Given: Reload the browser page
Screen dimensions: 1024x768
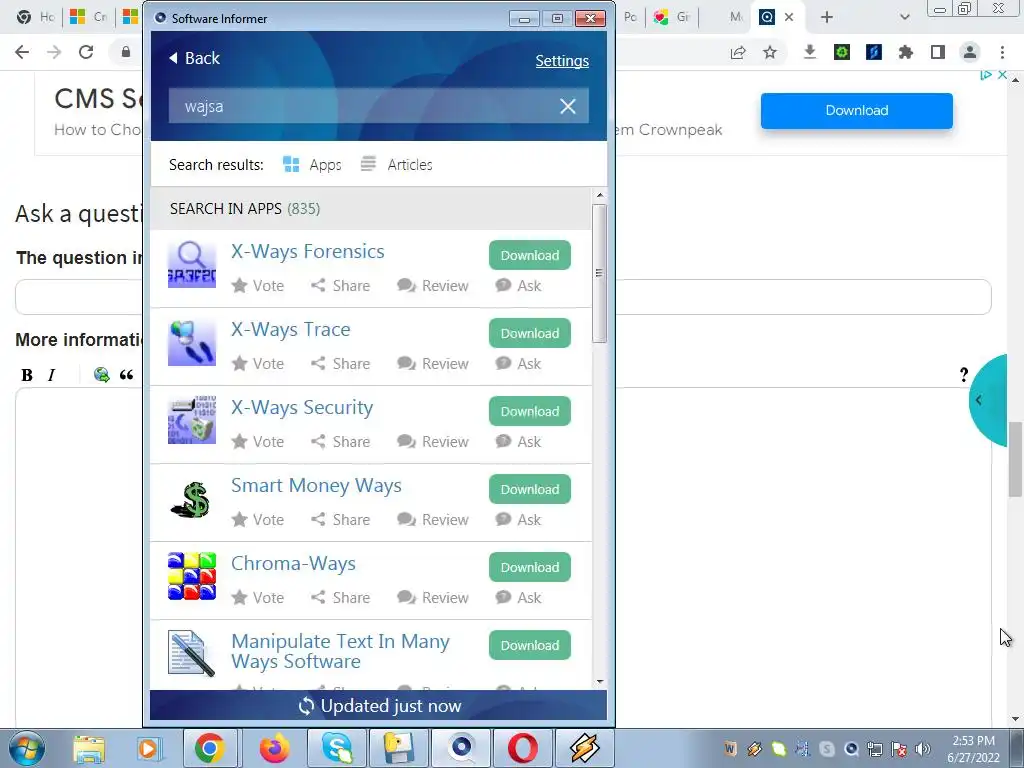Looking at the screenshot, I should [x=86, y=52].
